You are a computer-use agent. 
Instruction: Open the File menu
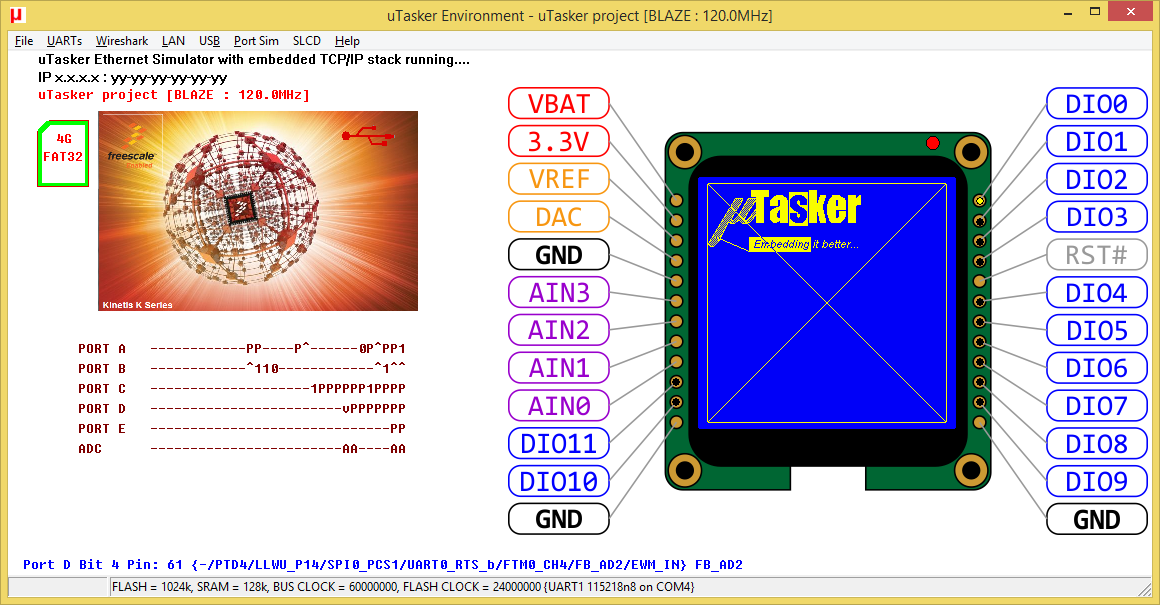point(24,41)
